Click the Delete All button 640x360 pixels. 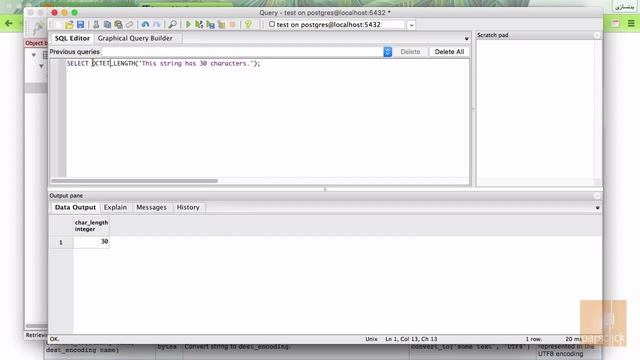(x=449, y=52)
